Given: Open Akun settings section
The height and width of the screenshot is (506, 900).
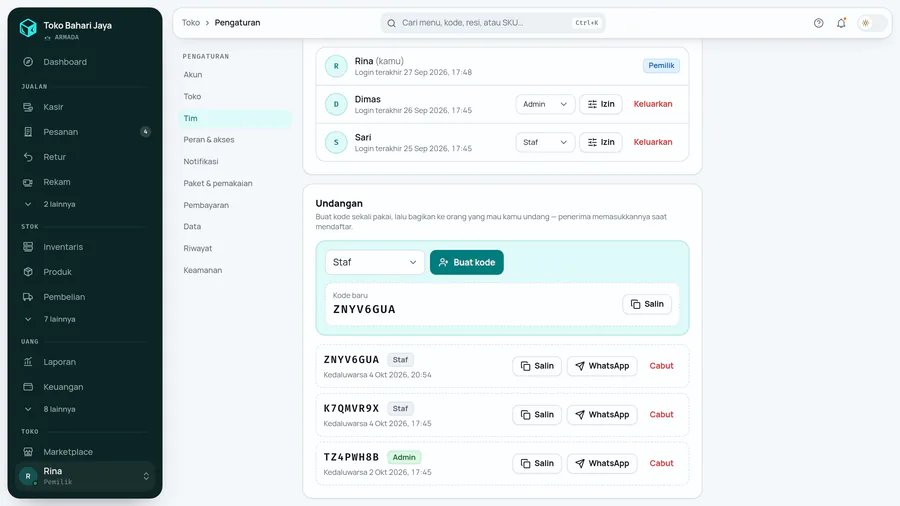Looking at the screenshot, I should [x=235, y=75].
